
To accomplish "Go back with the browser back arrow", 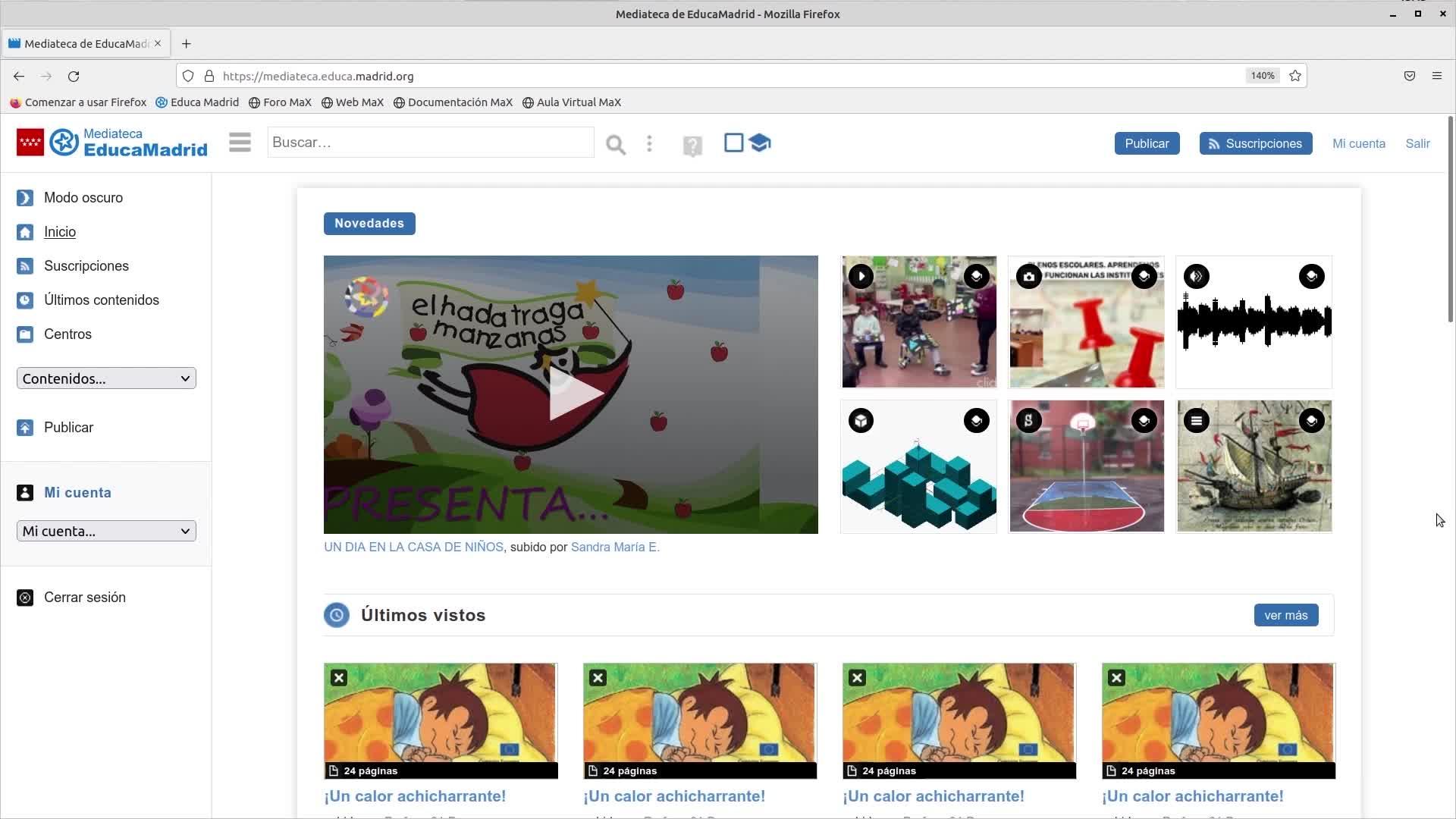I will [19, 76].
